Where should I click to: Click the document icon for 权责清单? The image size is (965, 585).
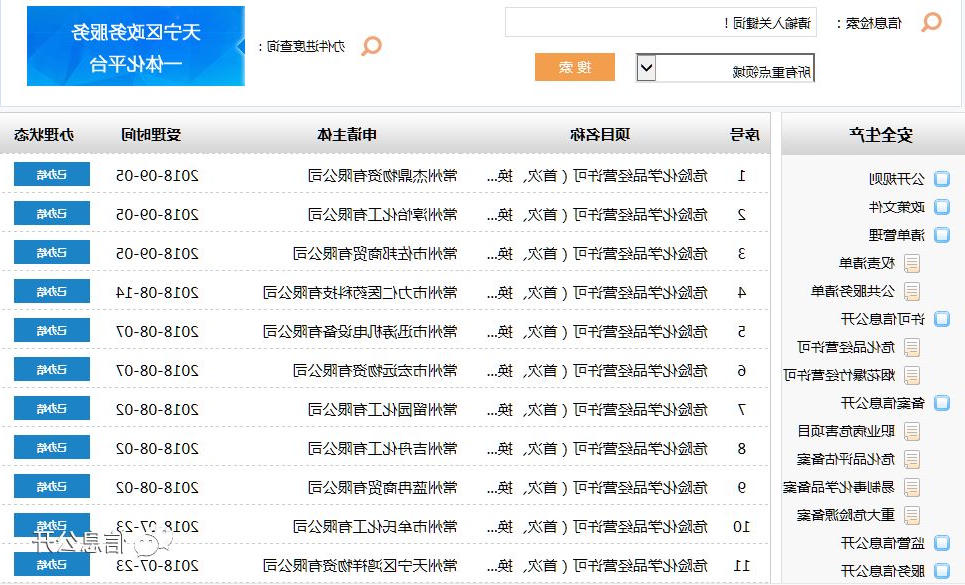tap(912, 263)
